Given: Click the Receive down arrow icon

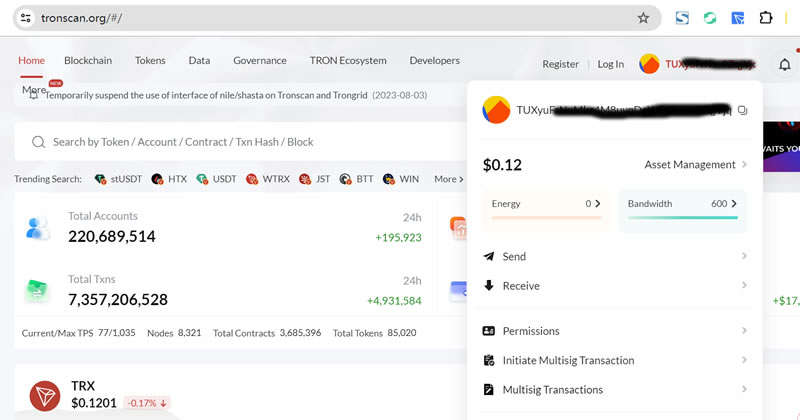Looking at the screenshot, I should click(x=489, y=285).
